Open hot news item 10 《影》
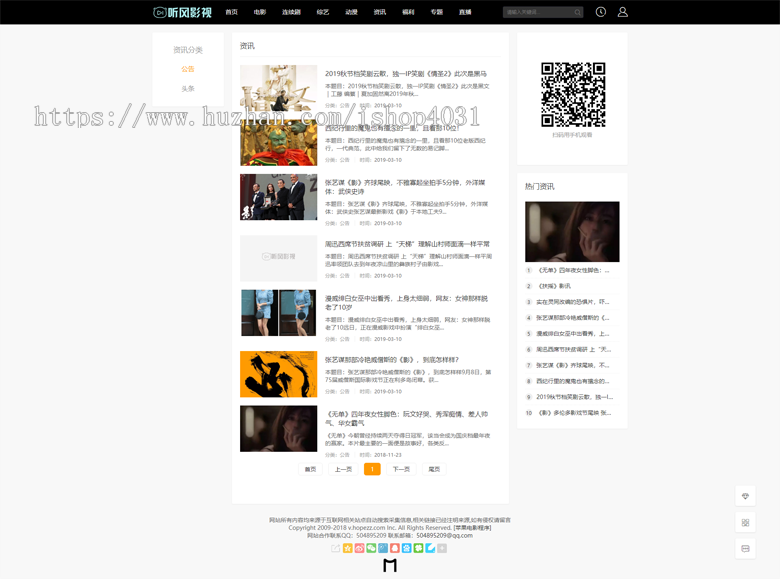The image size is (780, 579). (574, 413)
